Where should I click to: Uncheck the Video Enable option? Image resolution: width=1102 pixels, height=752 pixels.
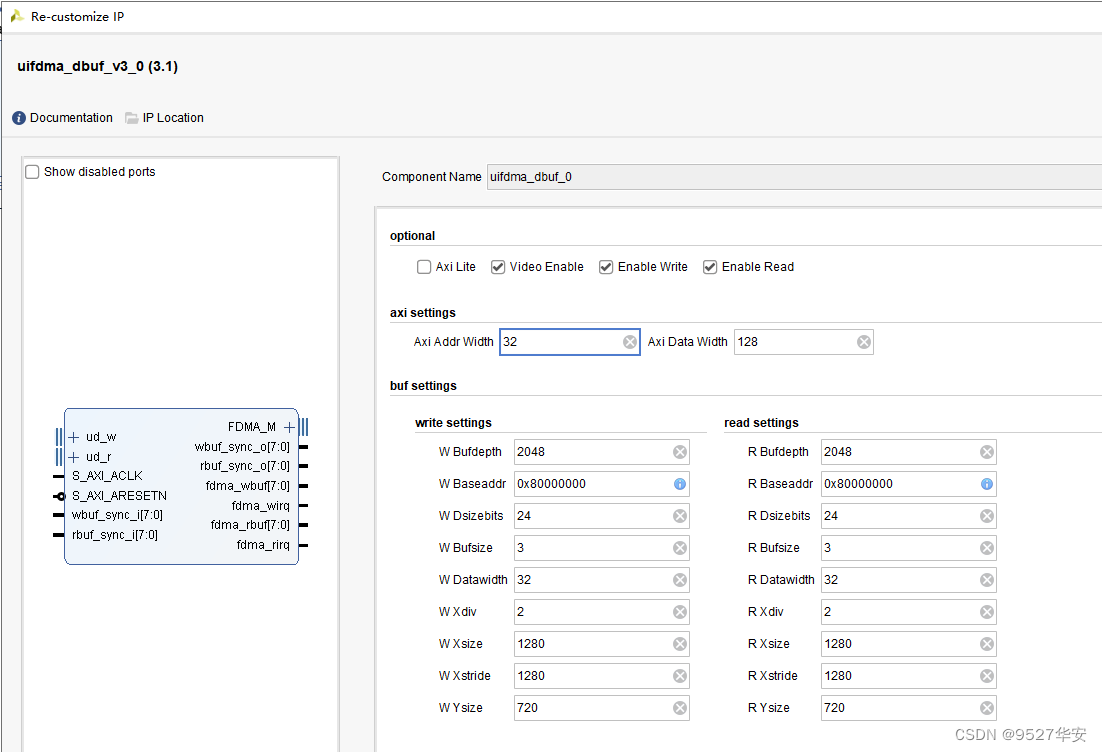click(498, 267)
